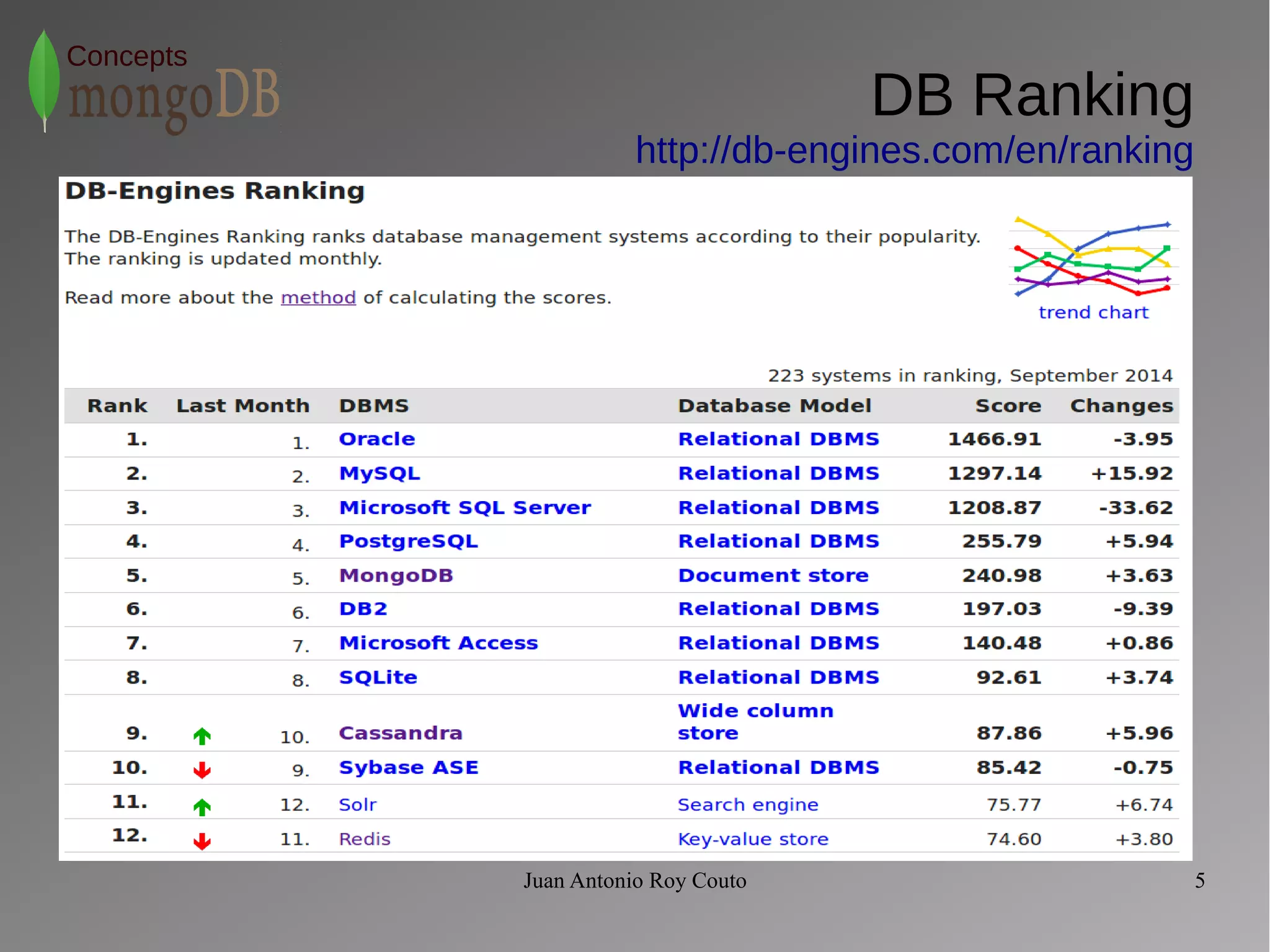Image resolution: width=1270 pixels, height=952 pixels.
Task: Click the Rank column header
Action: [x=117, y=406]
